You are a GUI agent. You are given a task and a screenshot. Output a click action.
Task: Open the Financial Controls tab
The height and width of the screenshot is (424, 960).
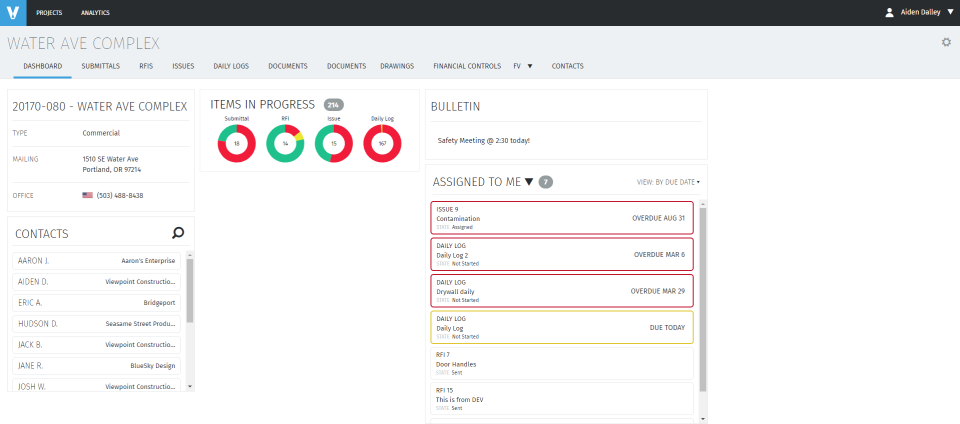tap(467, 66)
